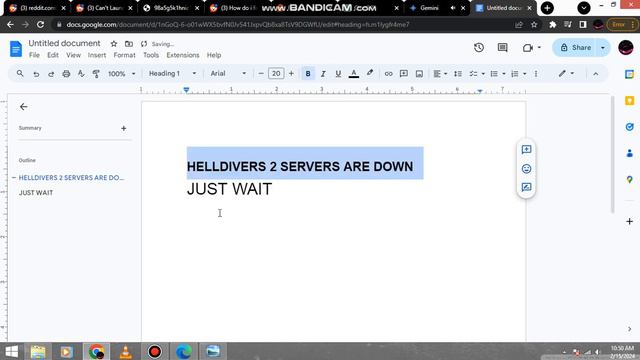Screen dimensions: 640x360
Task: Open Google Keep side panel
Action: [629, 101]
